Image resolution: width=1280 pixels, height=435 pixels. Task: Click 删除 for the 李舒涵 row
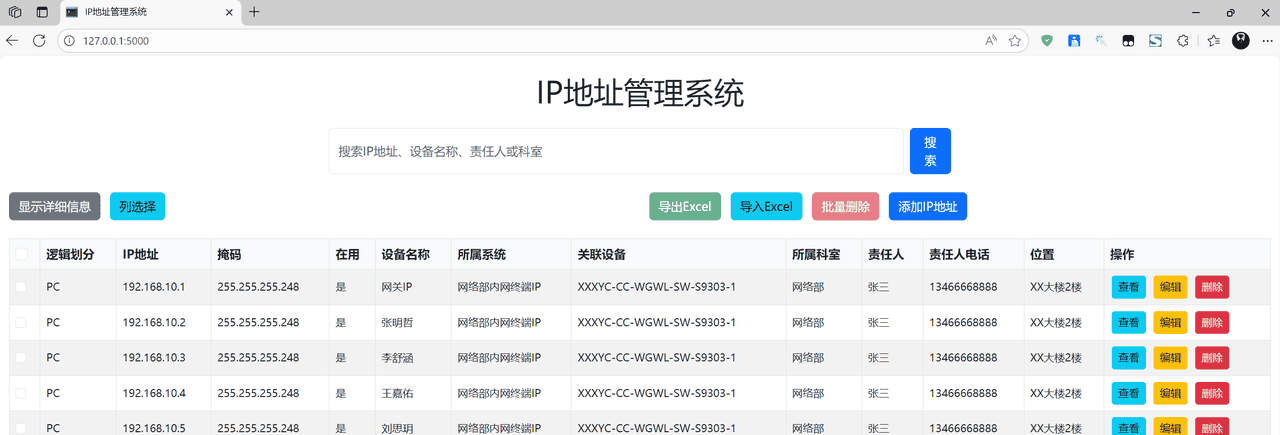point(1212,357)
